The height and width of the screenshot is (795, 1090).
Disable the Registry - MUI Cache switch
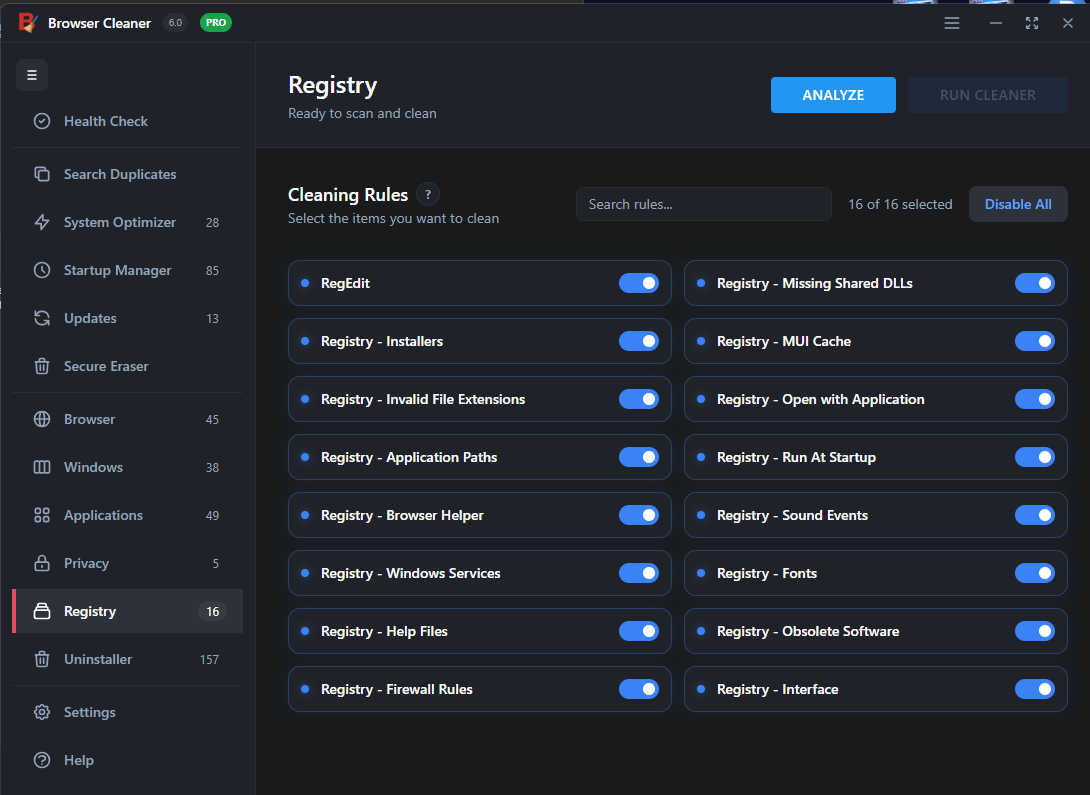(1034, 341)
